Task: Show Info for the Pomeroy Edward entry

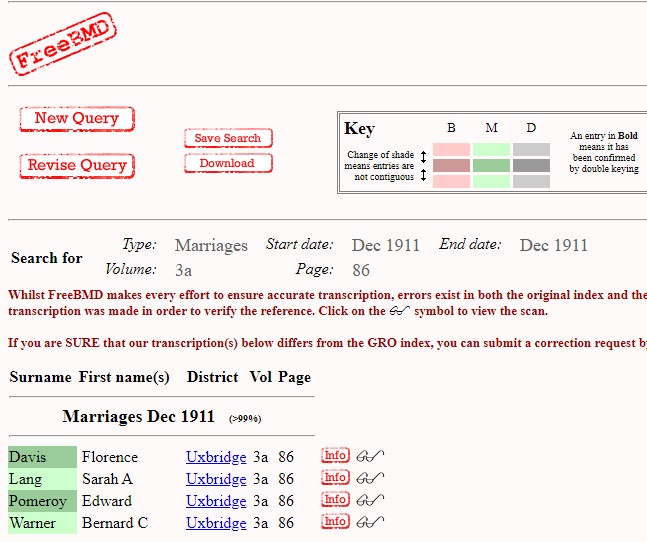Action: tap(335, 500)
